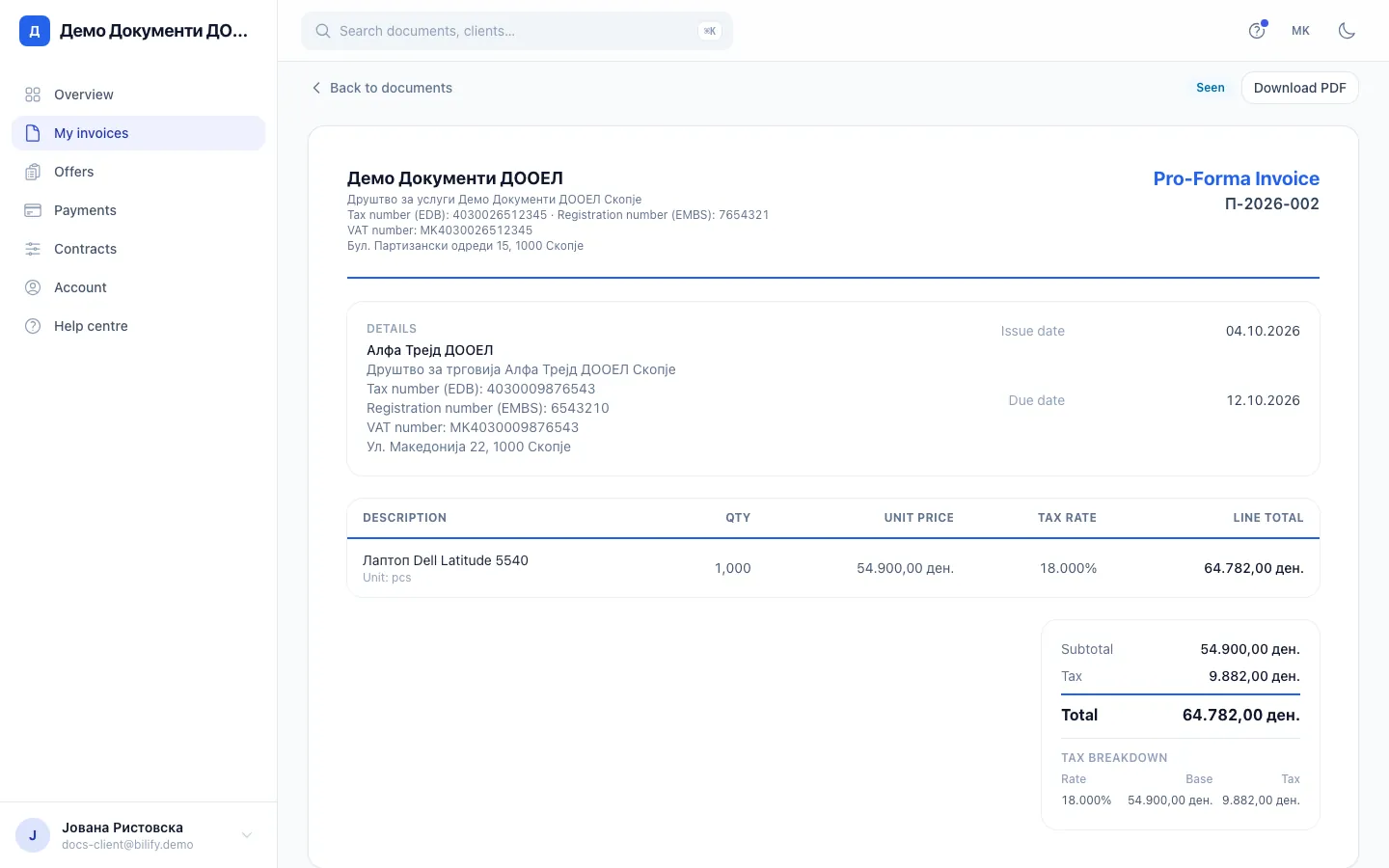
Task: Focus the search documents field
Action: coord(517,31)
